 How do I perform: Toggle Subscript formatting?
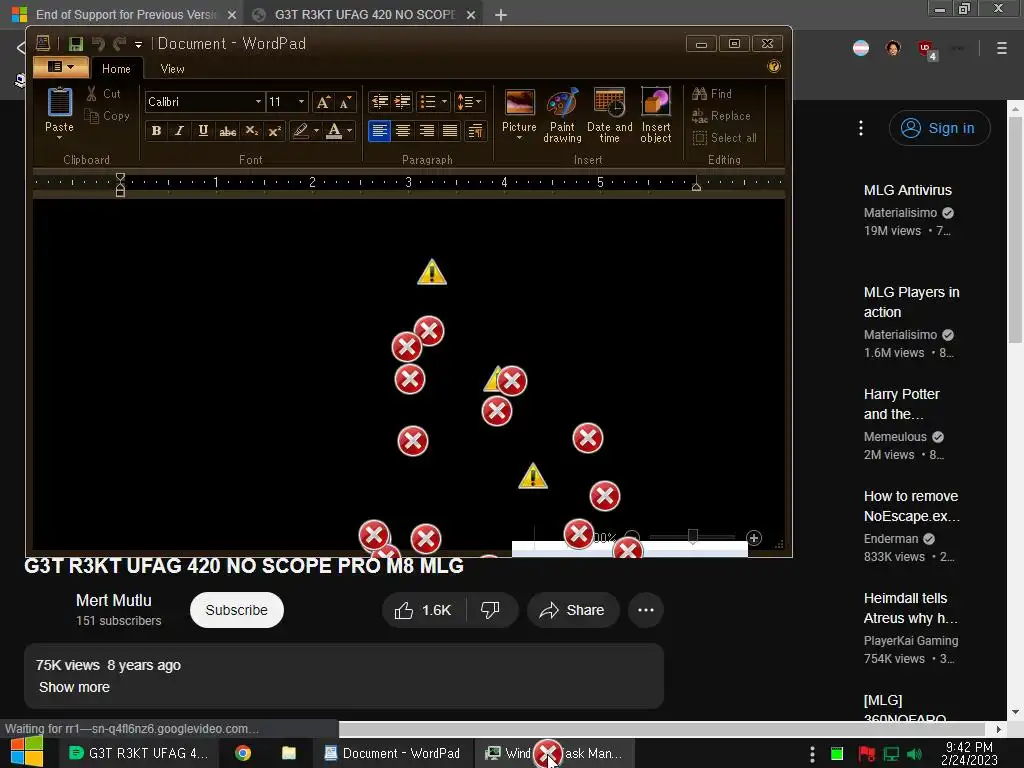251,131
